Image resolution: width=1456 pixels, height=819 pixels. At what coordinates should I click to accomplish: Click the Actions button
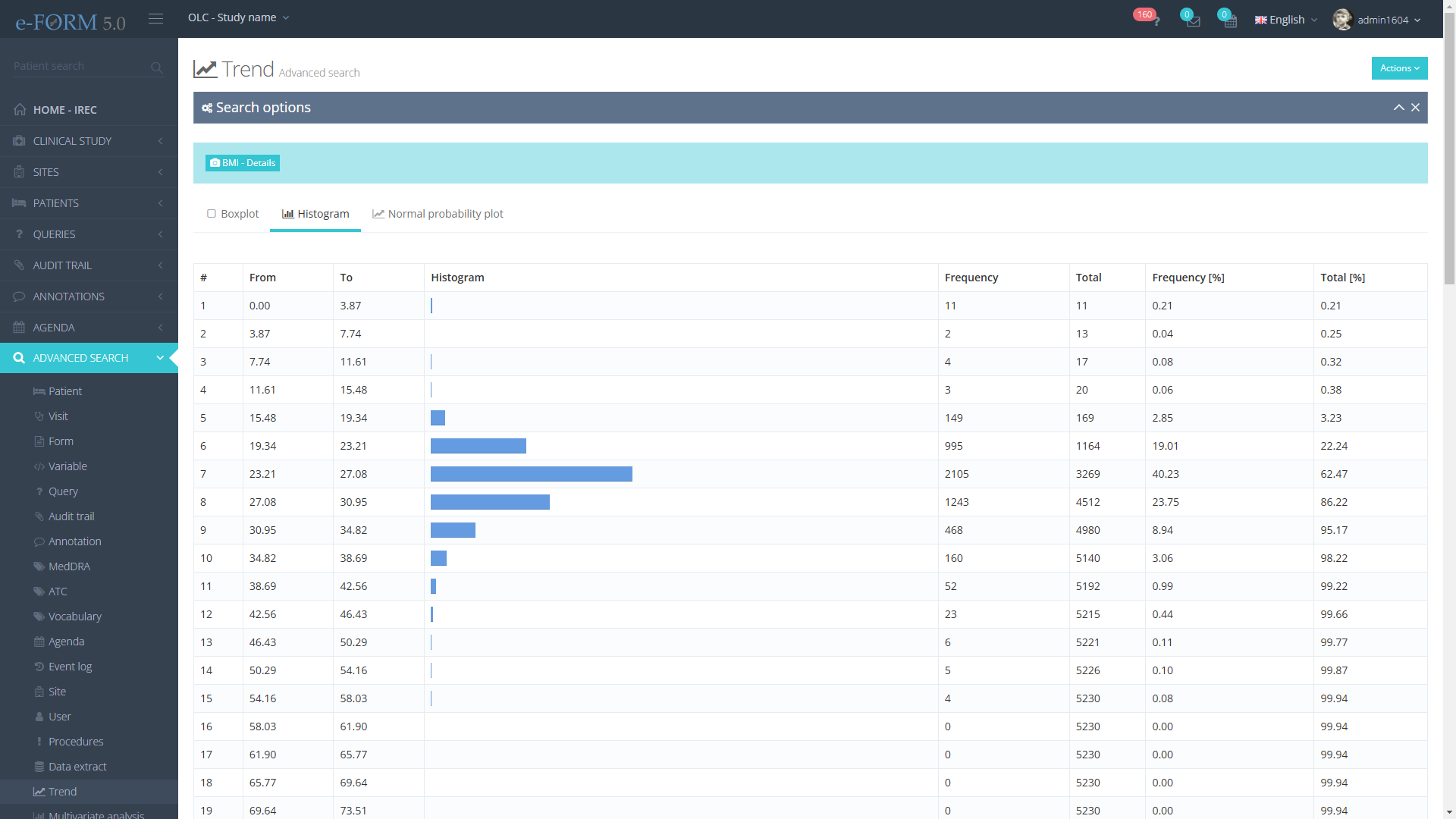click(1399, 68)
